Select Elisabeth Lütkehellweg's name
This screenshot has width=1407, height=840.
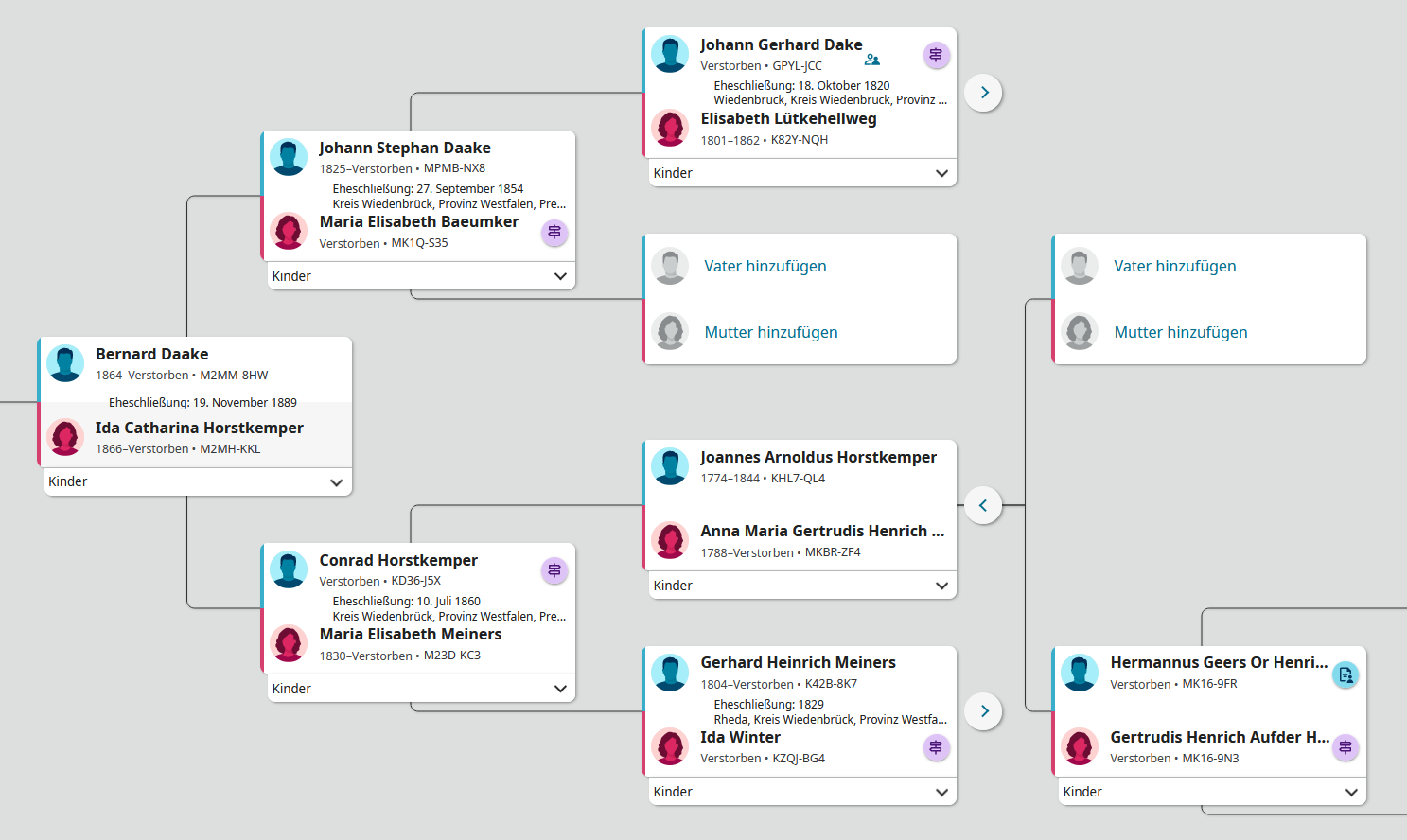coord(788,119)
